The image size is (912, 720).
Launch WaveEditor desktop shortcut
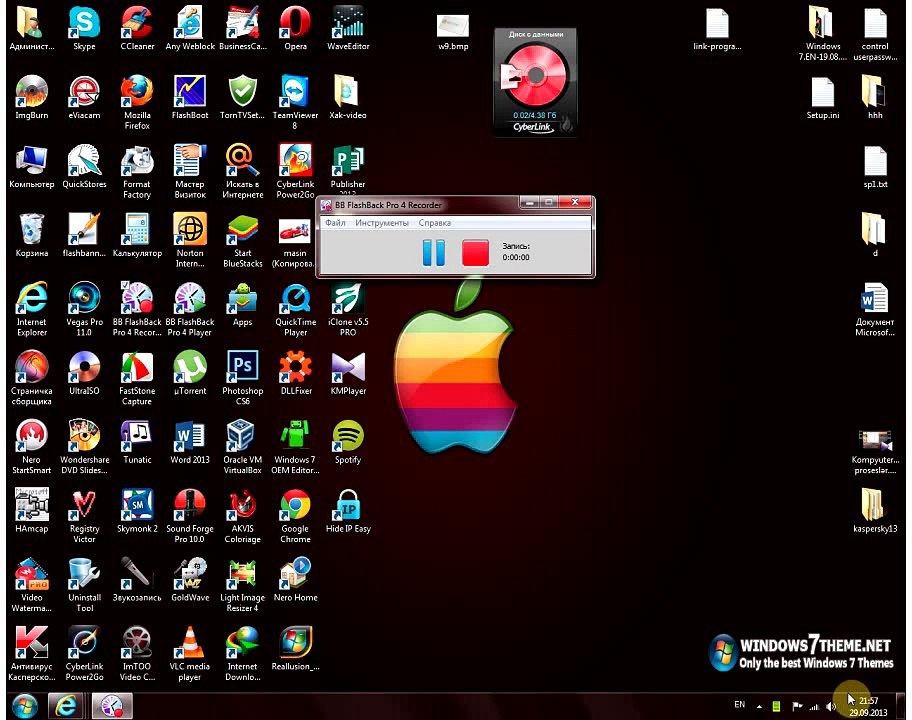(x=348, y=28)
